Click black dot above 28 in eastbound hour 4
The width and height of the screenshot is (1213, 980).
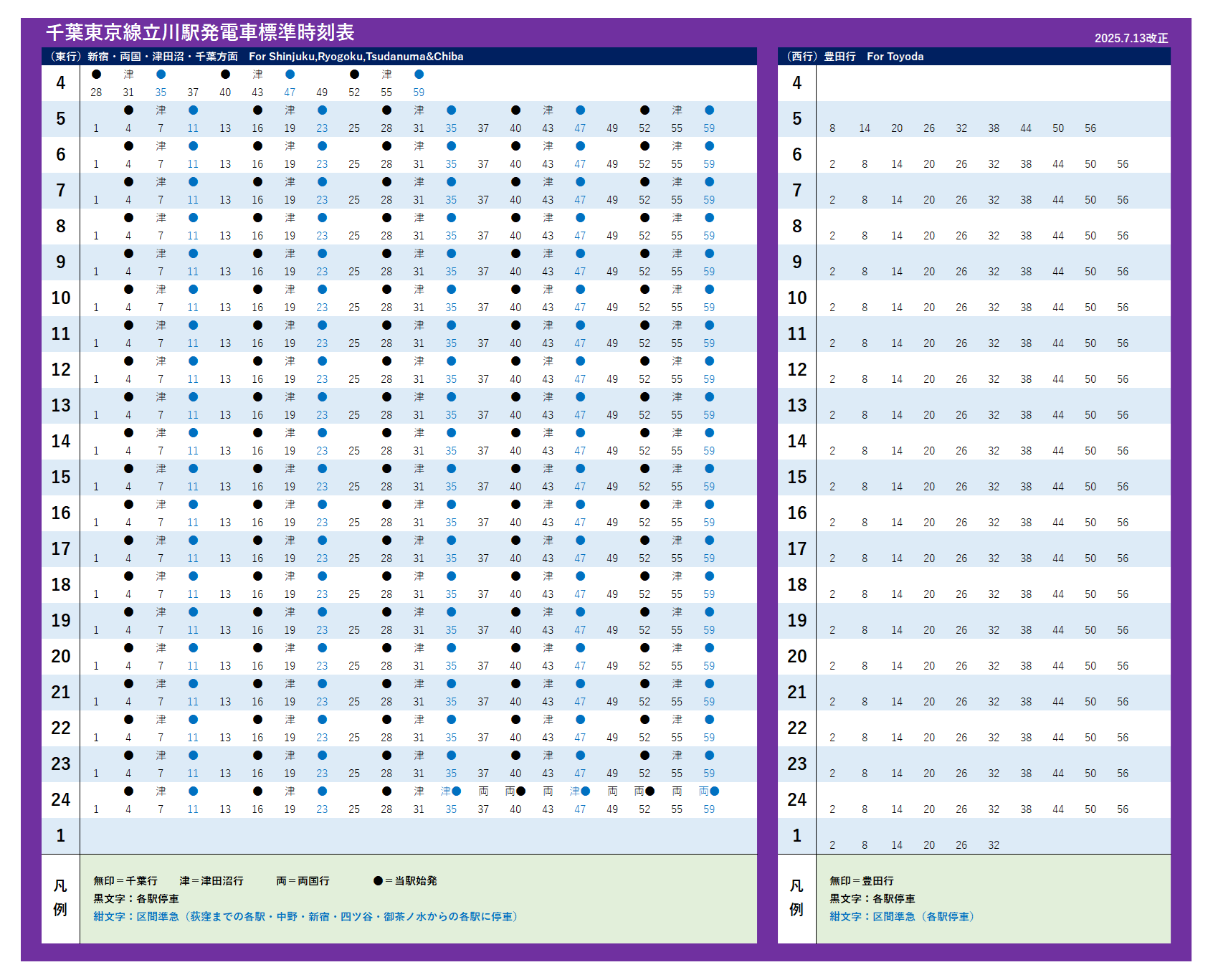pyautogui.click(x=96, y=75)
